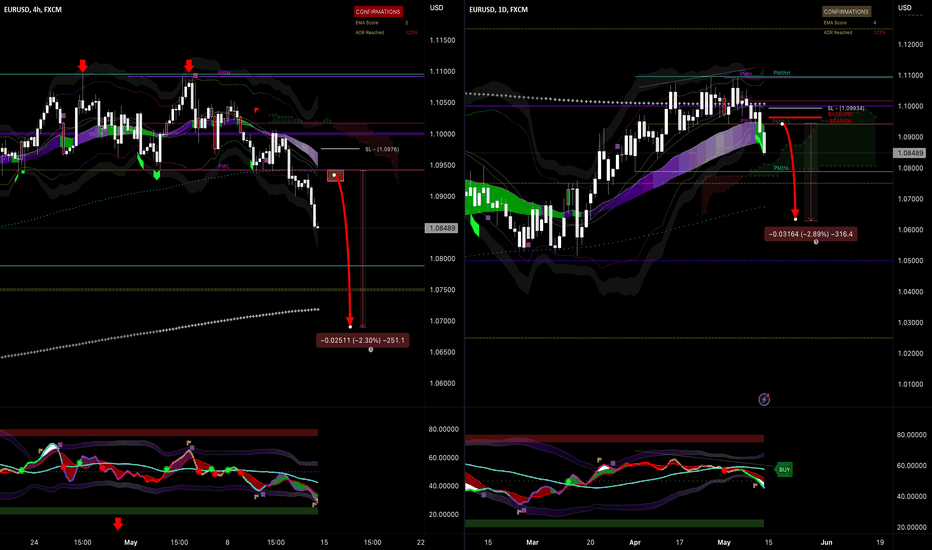Click the tan CONFIRMATIONS header on 1D chart
This screenshot has height=550, width=932.
tap(846, 11)
